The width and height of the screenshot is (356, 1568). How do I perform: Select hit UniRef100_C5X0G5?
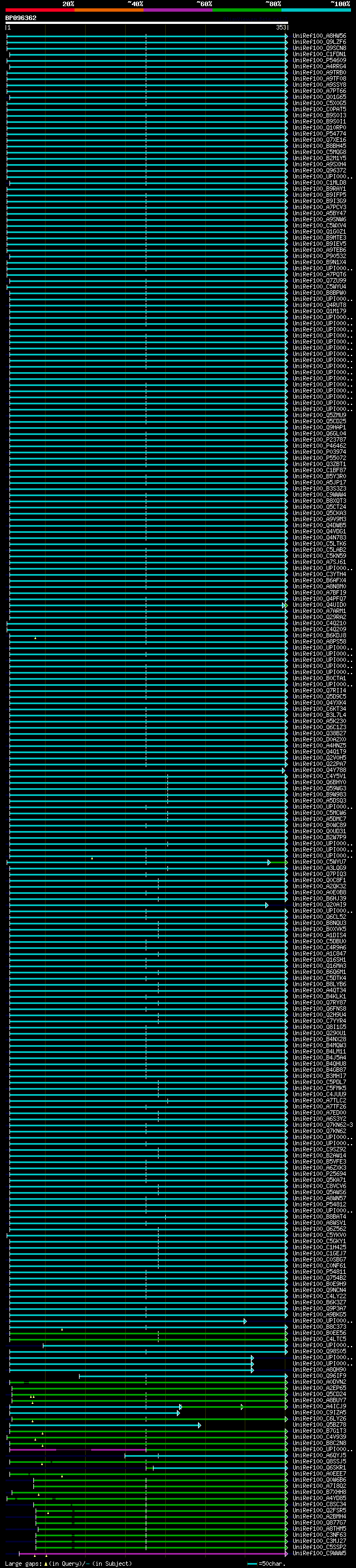[319, 103]
